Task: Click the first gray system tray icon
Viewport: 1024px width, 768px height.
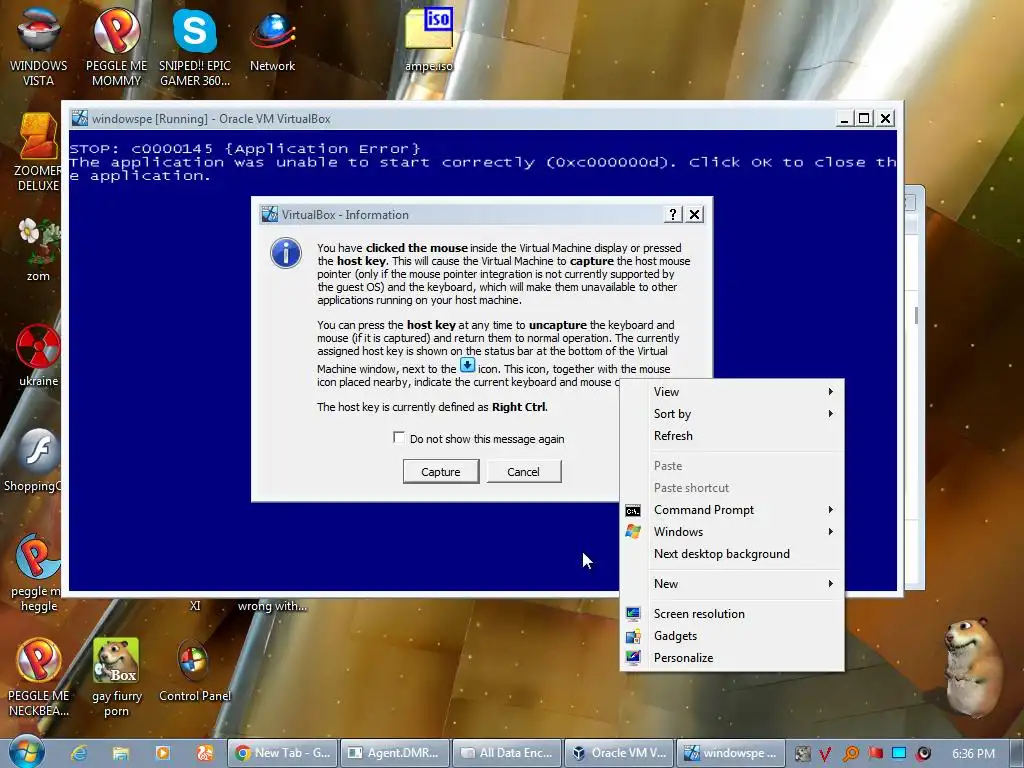Action: click(802, 754)
